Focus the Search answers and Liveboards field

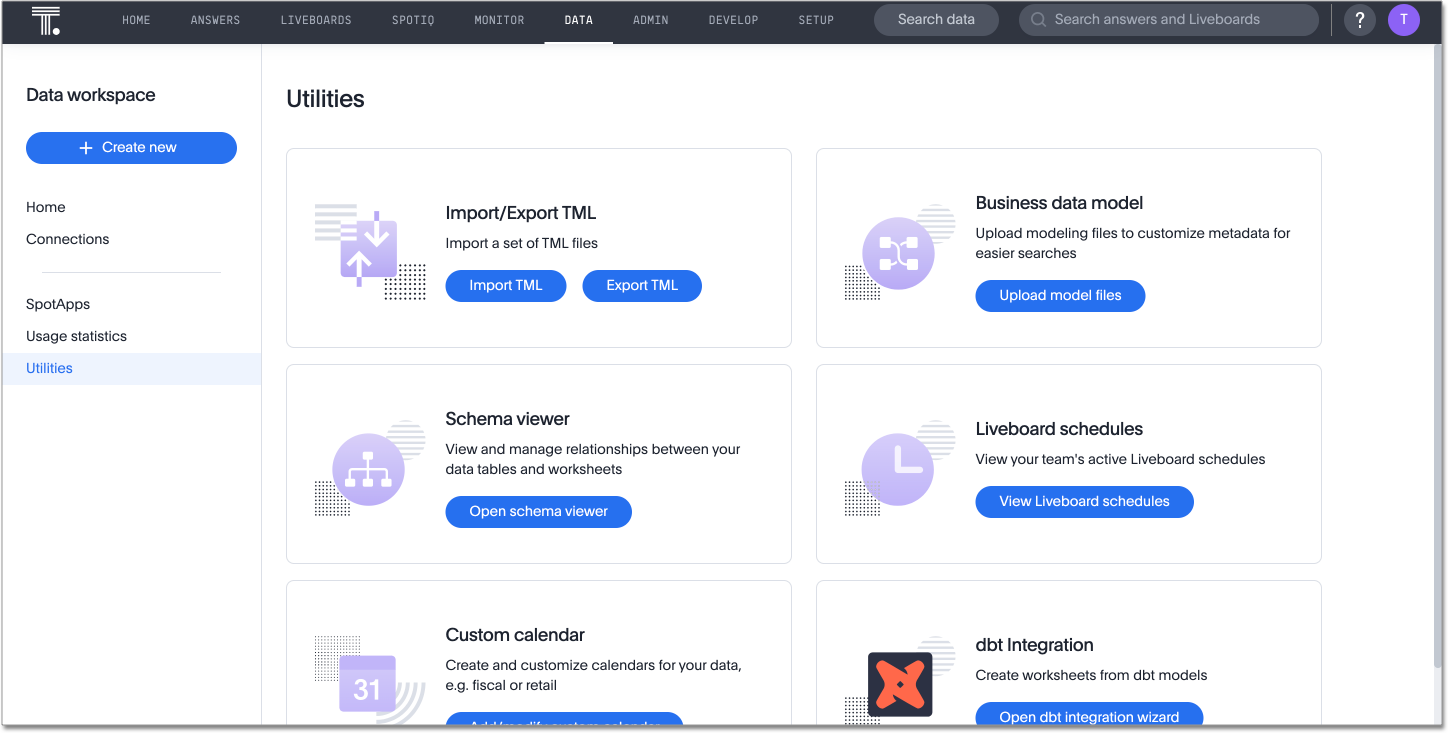(1168, 20)
